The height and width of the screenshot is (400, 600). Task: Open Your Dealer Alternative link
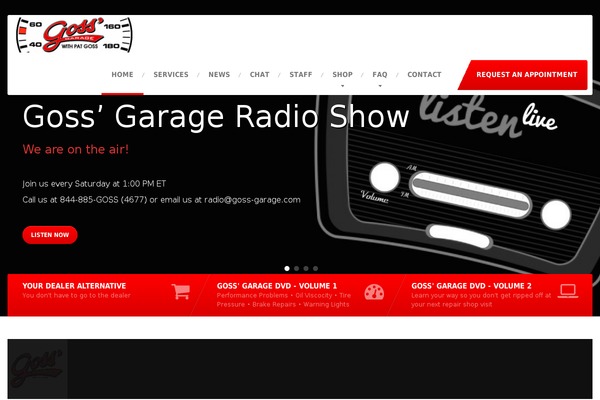pos(74,286)
